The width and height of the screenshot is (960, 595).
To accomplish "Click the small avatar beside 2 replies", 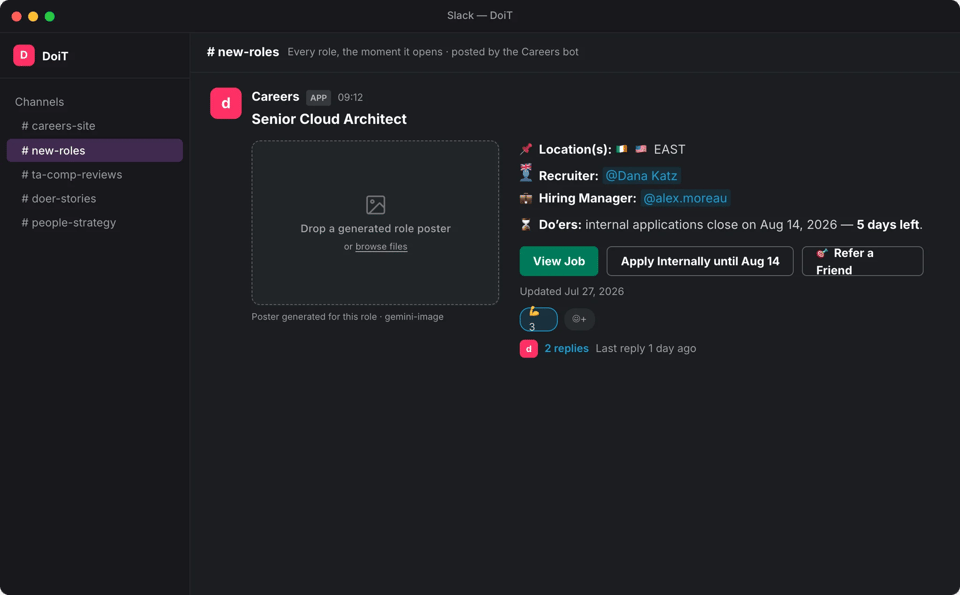I will click(x=528, y=348).
